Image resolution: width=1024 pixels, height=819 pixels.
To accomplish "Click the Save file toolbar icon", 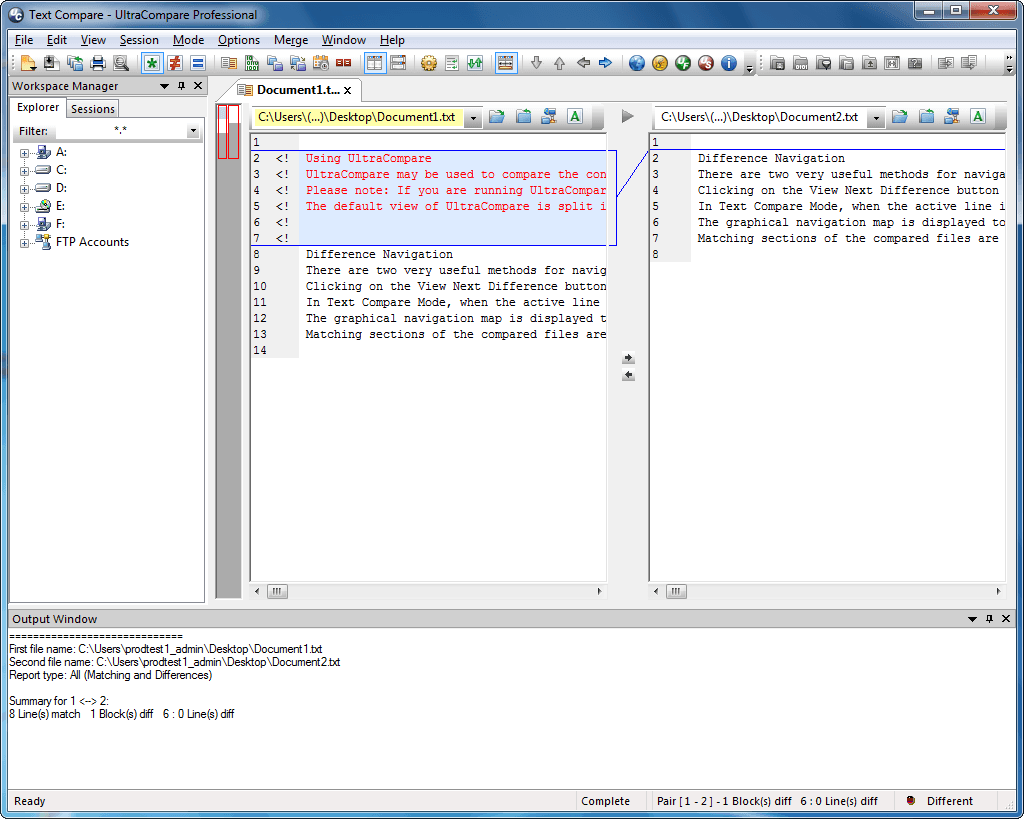I will [52, 63].
